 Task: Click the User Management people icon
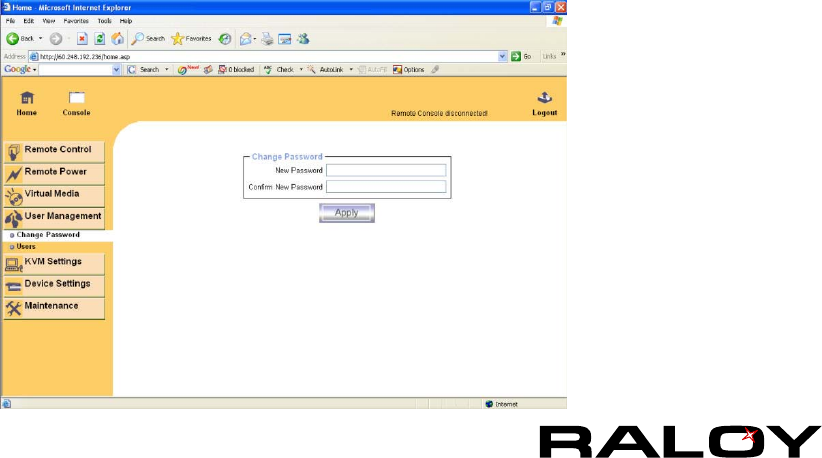[x=14, y=219]
